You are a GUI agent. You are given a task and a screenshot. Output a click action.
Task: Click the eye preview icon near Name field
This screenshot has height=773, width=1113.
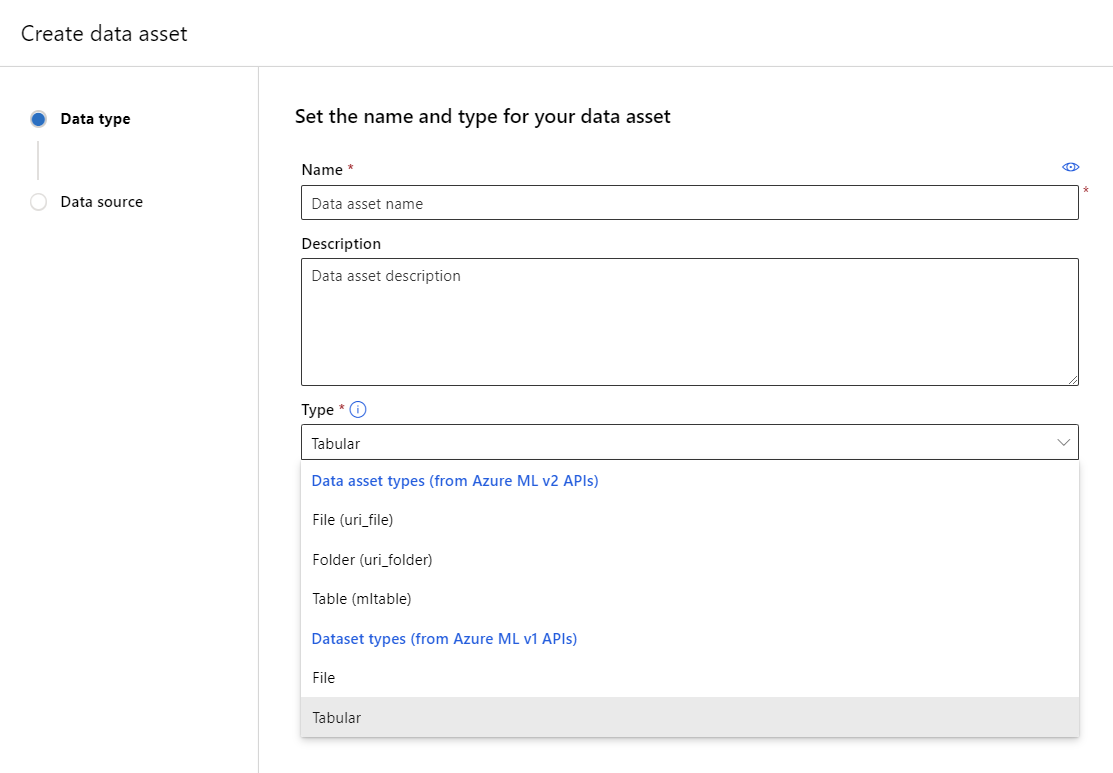1070,167
